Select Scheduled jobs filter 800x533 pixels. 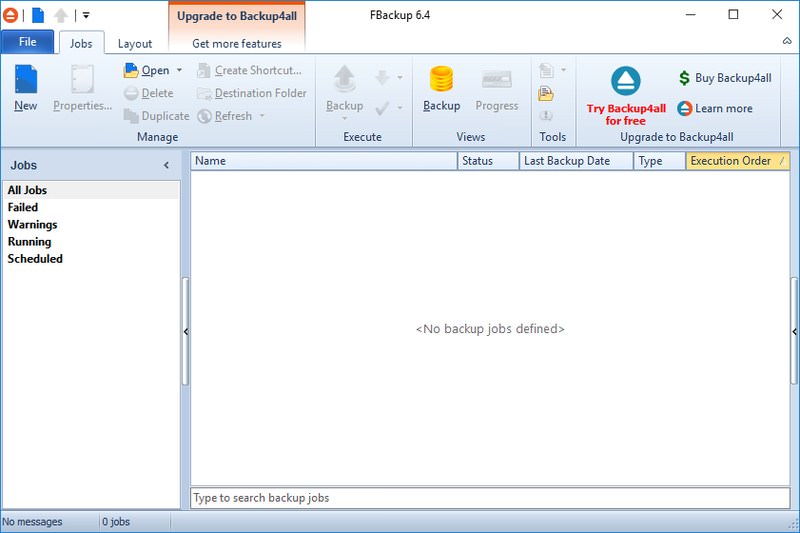[x=91, y=259]
